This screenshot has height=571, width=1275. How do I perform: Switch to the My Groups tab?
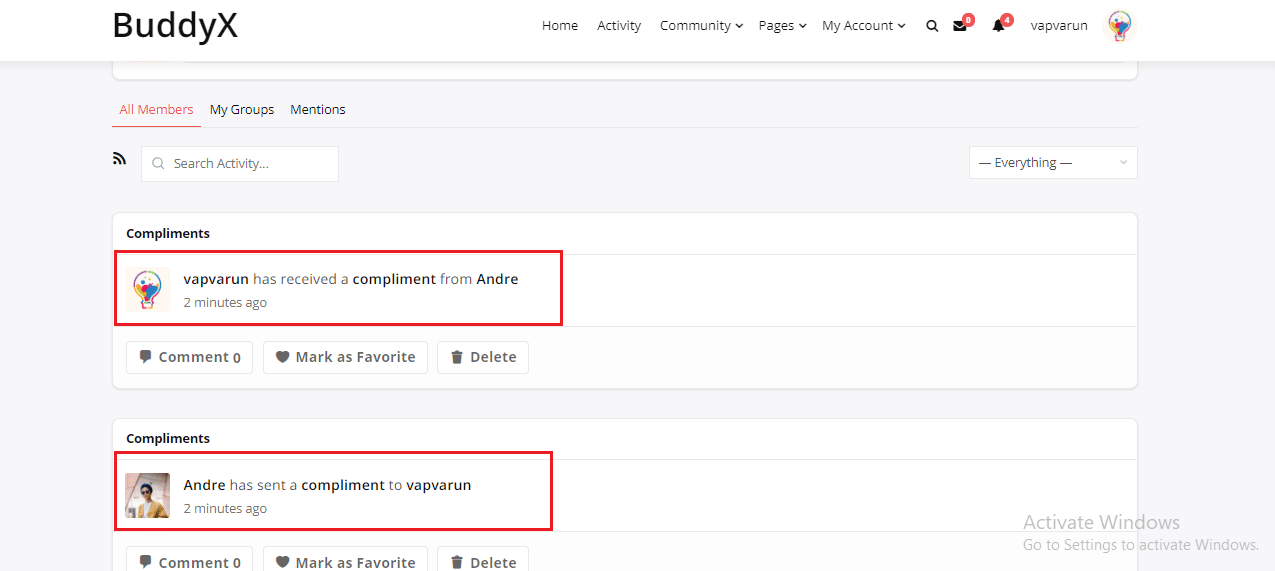242,110
